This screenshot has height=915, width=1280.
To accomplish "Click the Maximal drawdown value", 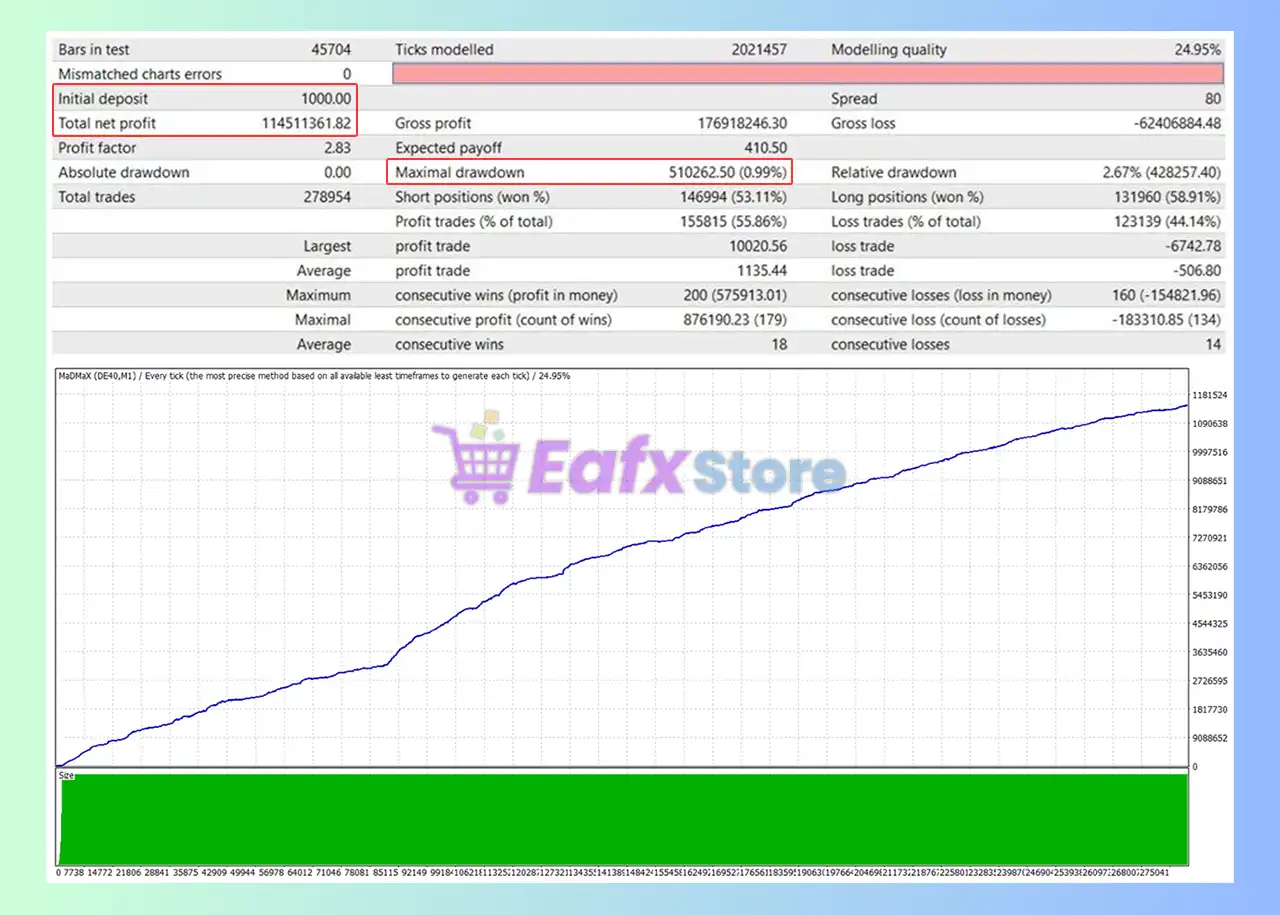I will tap(727, 172).
